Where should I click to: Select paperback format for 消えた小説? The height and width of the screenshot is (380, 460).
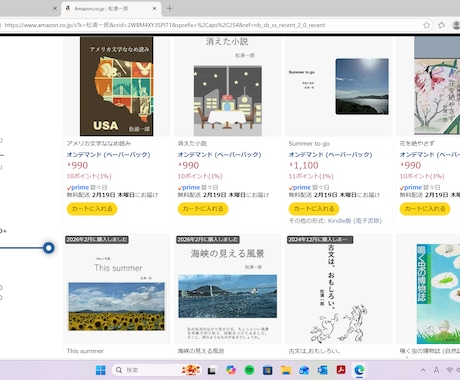219,154
